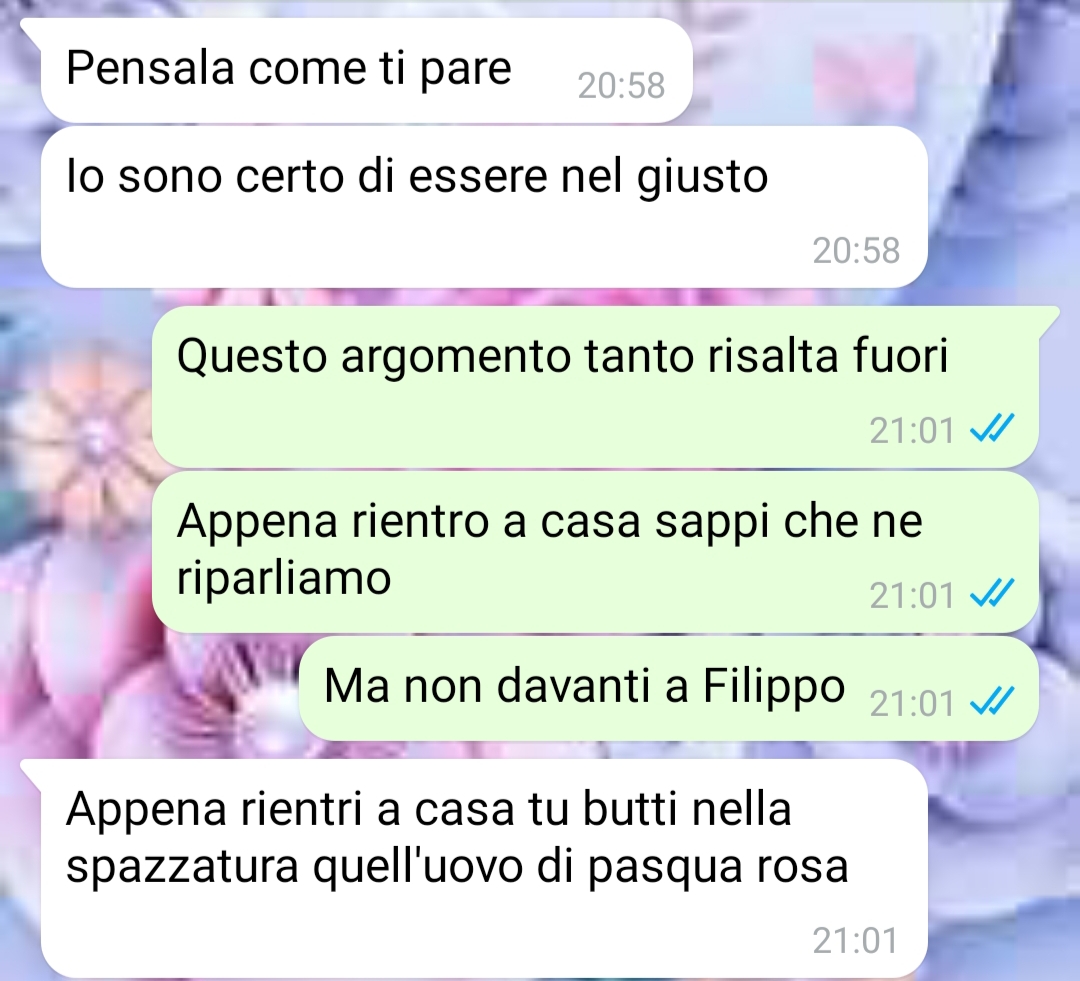The height and width of the screenshot is (981, 1080).
Task: Tap 21:01 time on 'ne riparliamo' bubble
Action: point(912,595)
